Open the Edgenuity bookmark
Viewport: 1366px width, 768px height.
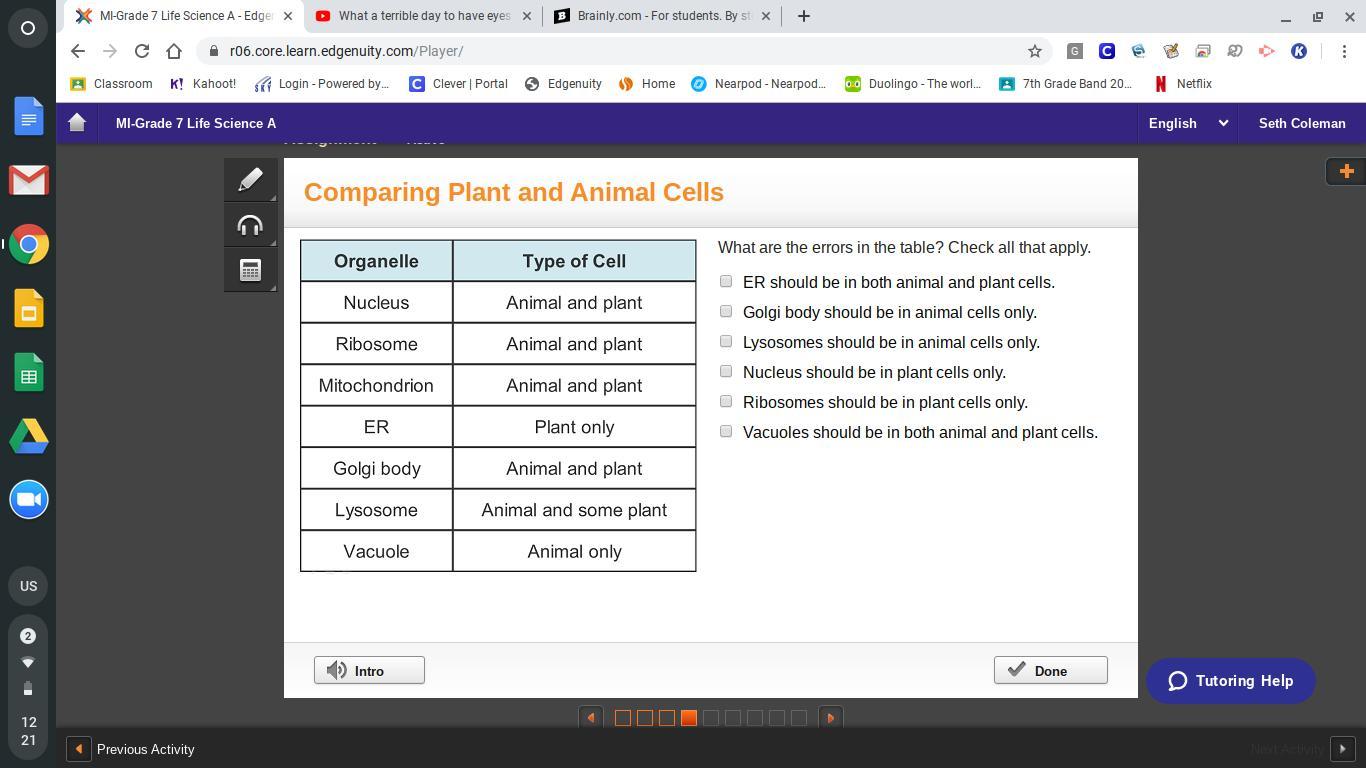coord(563,84)
